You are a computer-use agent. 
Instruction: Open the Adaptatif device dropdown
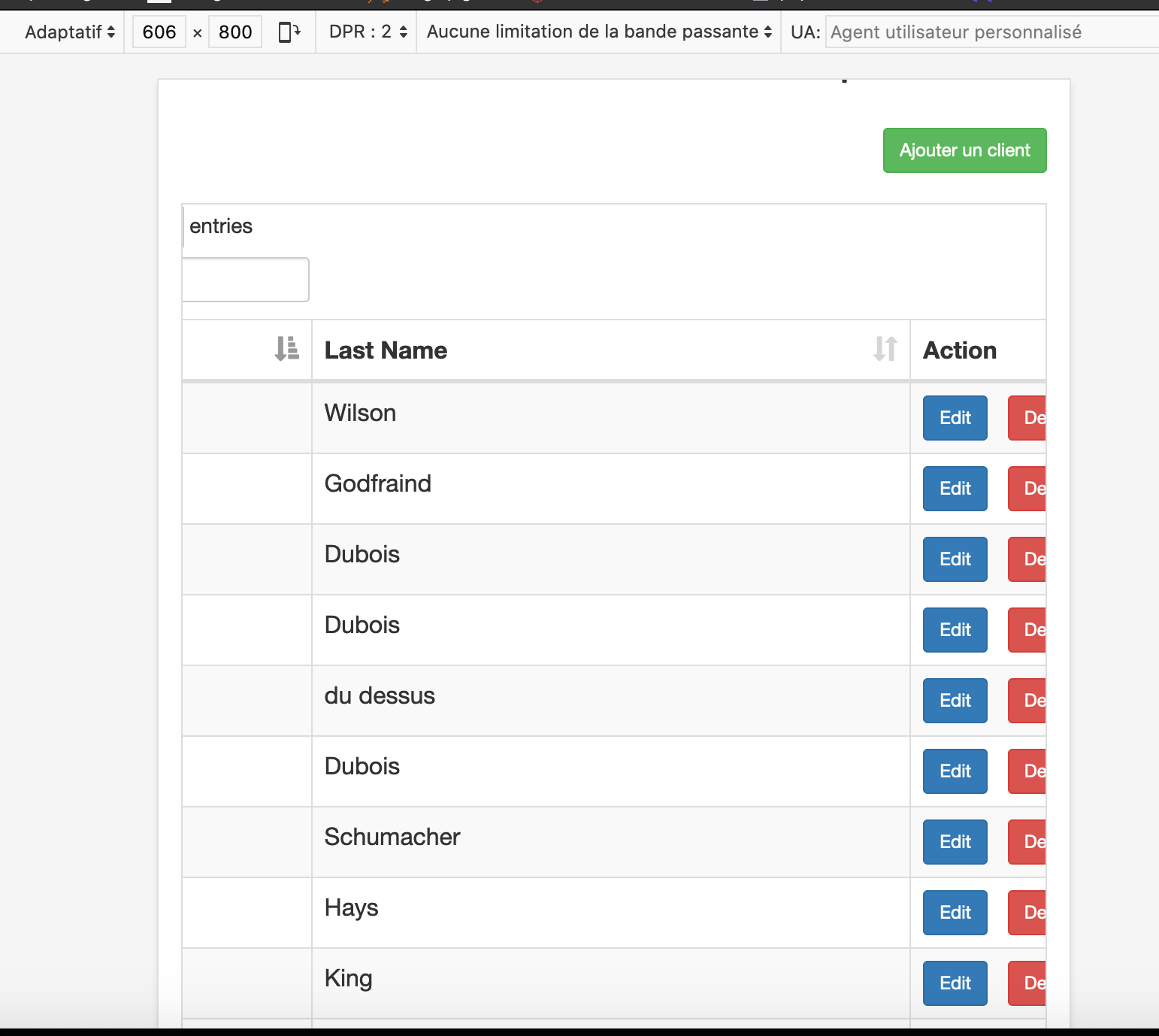(70, 32)
